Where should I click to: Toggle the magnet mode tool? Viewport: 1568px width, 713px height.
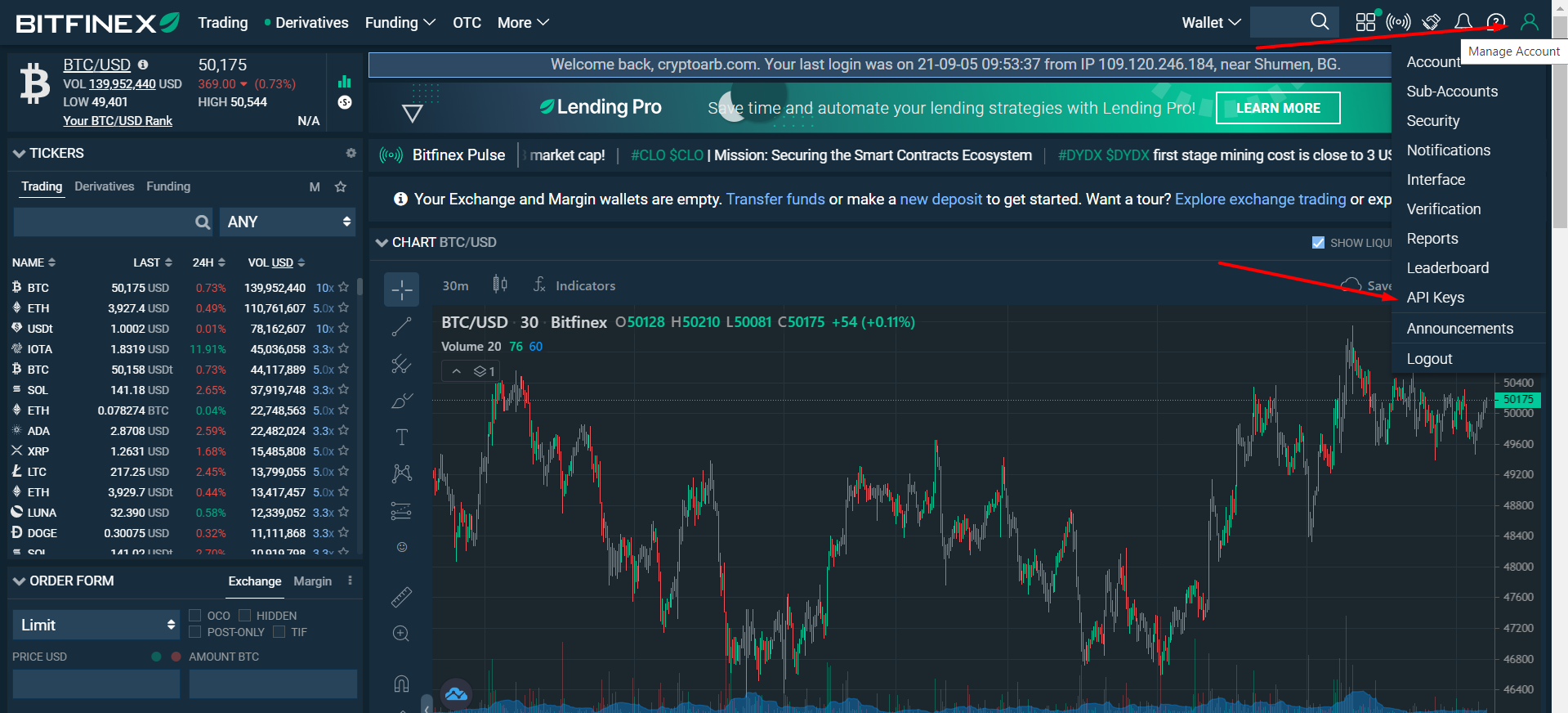[401, 684]
